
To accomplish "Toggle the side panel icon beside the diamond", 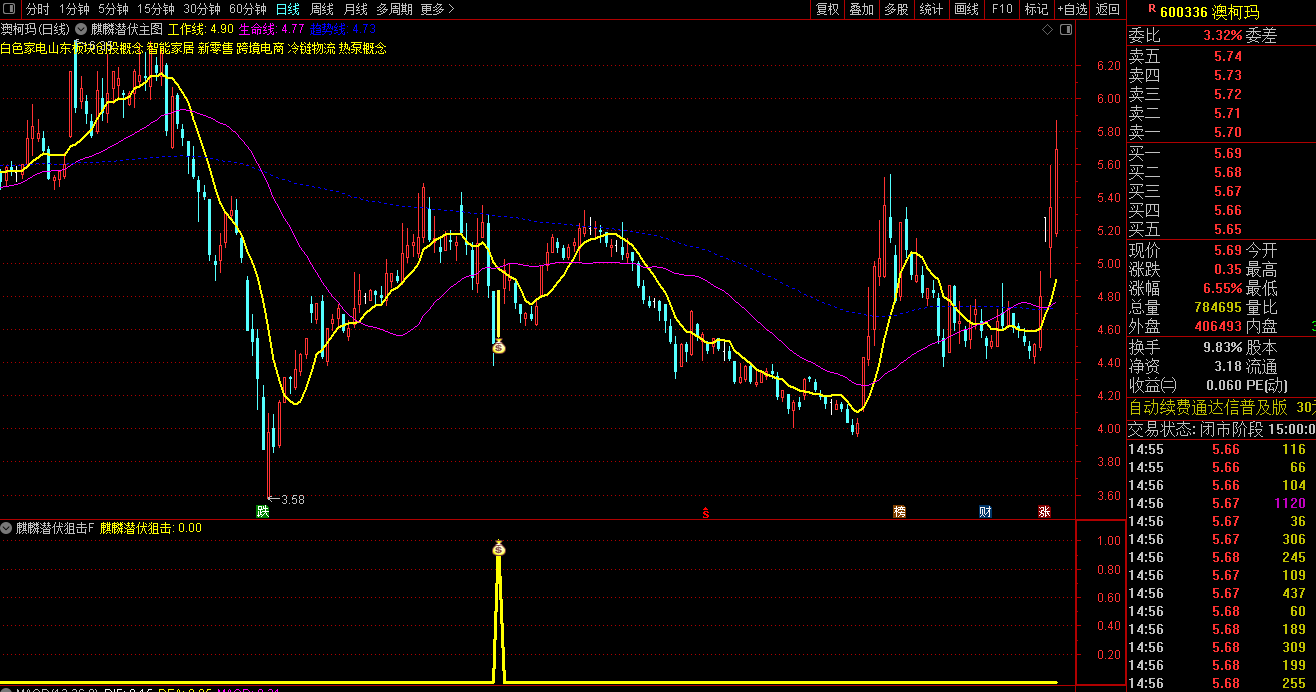I will coord(1064,30).
